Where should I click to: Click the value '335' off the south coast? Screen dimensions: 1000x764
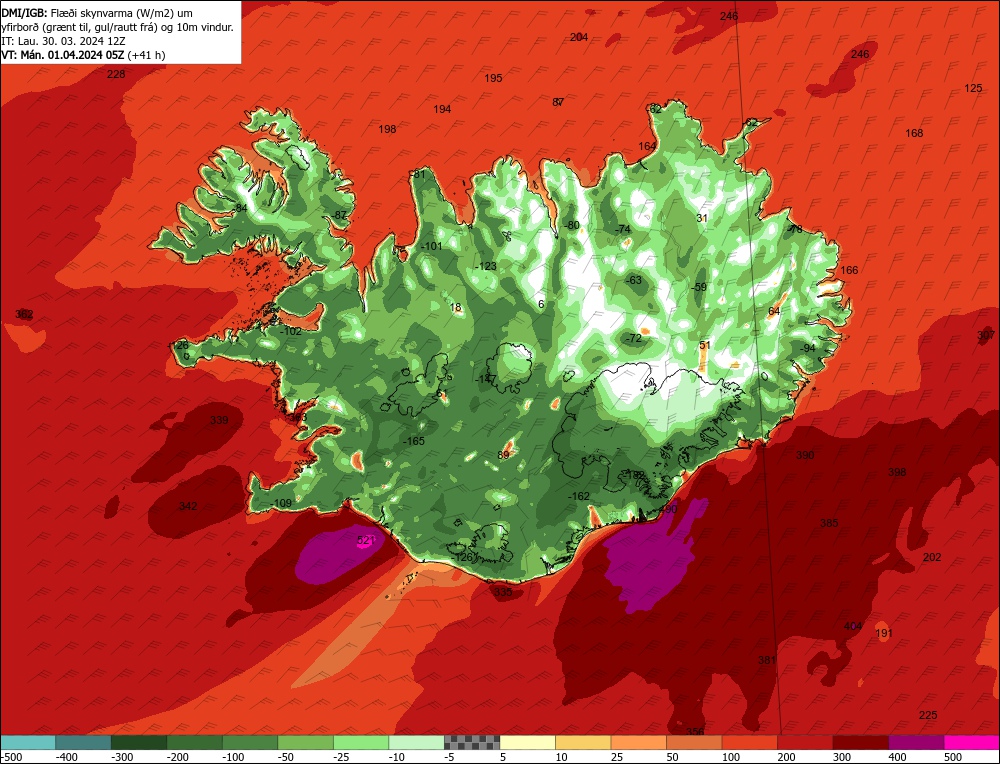click(503, 592)
